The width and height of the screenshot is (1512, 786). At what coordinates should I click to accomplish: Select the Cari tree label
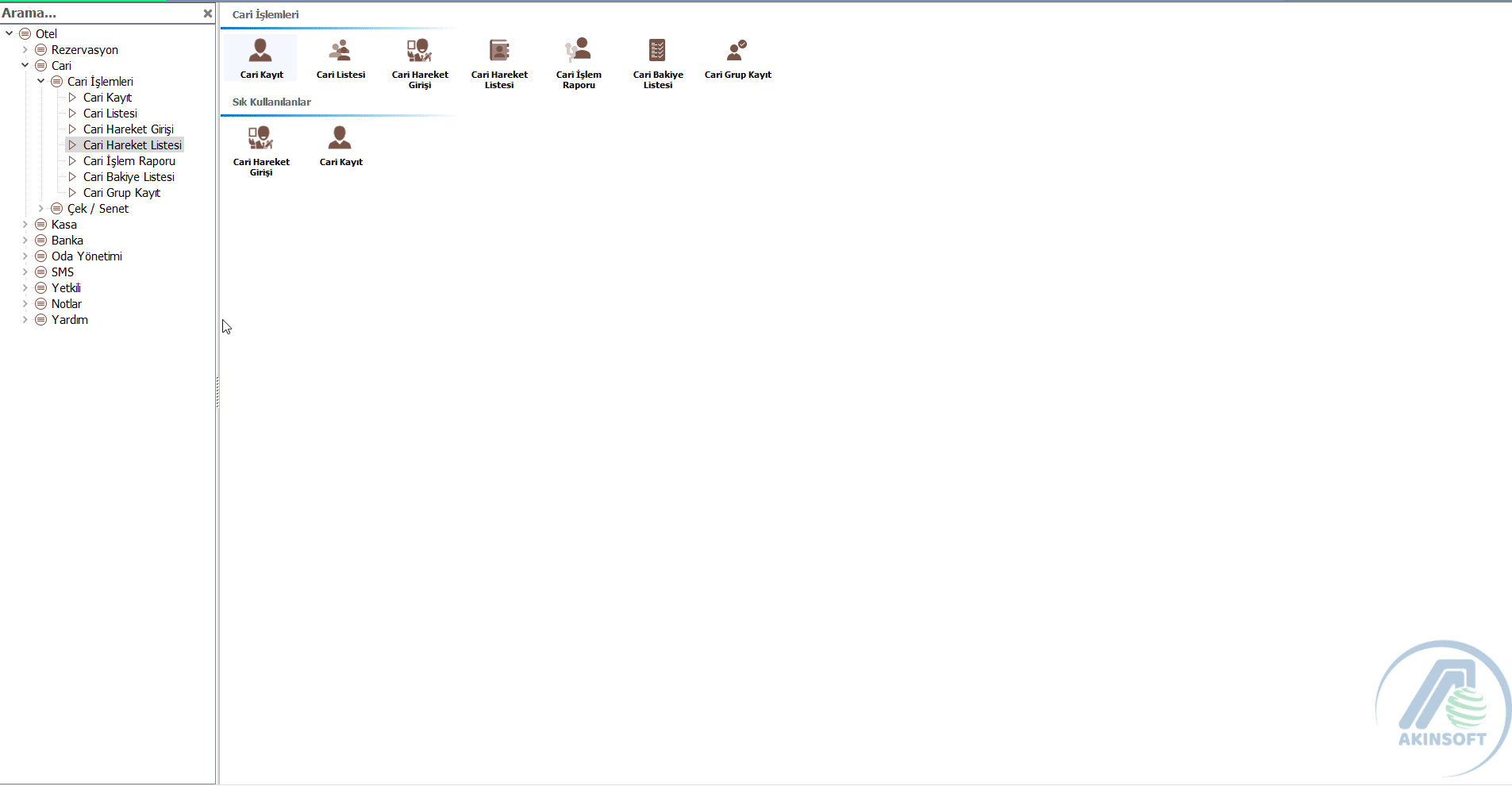(x=61, y=65)
